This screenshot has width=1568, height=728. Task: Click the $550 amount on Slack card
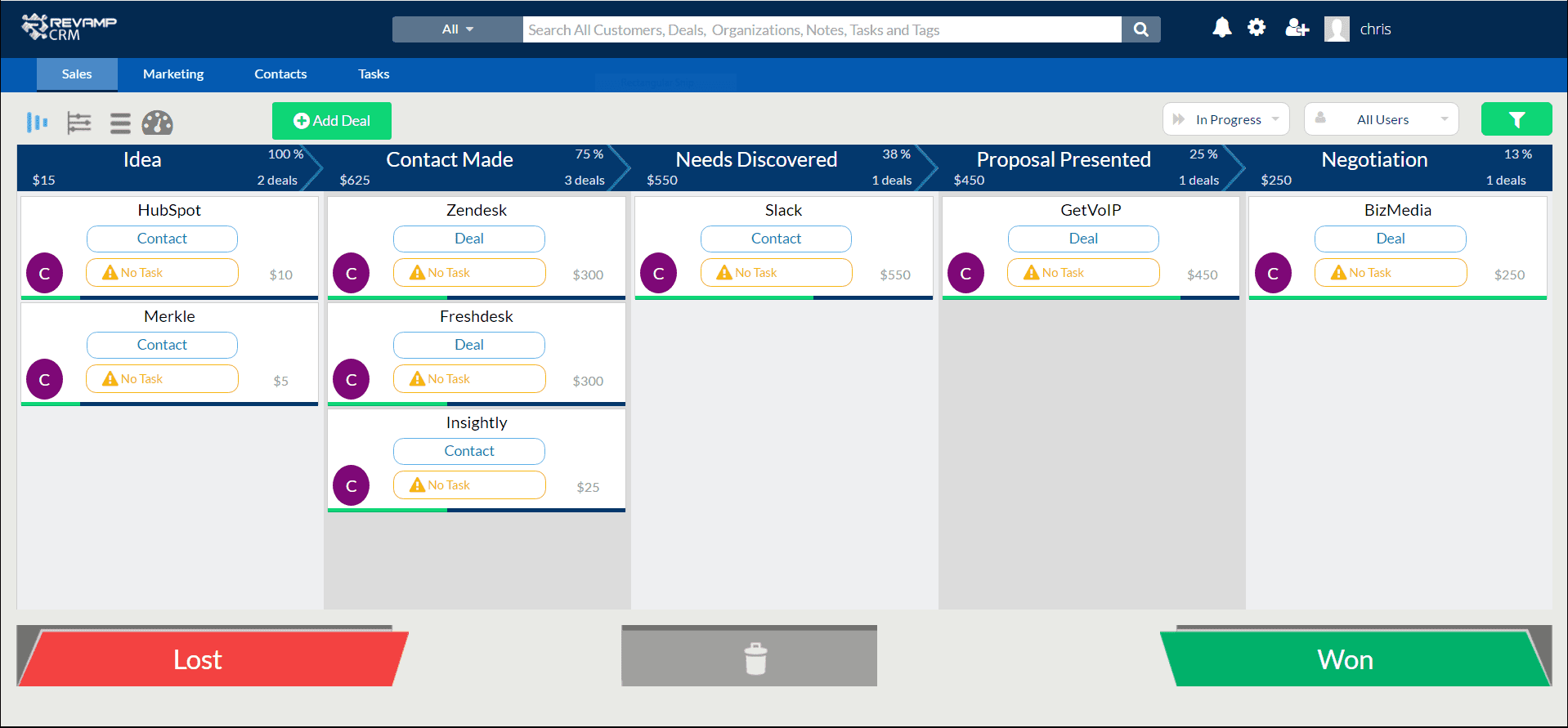(x=895, y=275)
